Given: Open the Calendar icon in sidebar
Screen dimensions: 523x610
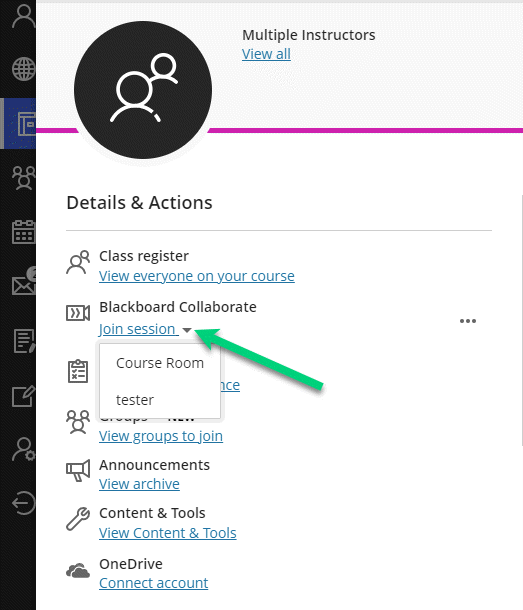Looking at the screenshot, I should [x=23, y=232].
